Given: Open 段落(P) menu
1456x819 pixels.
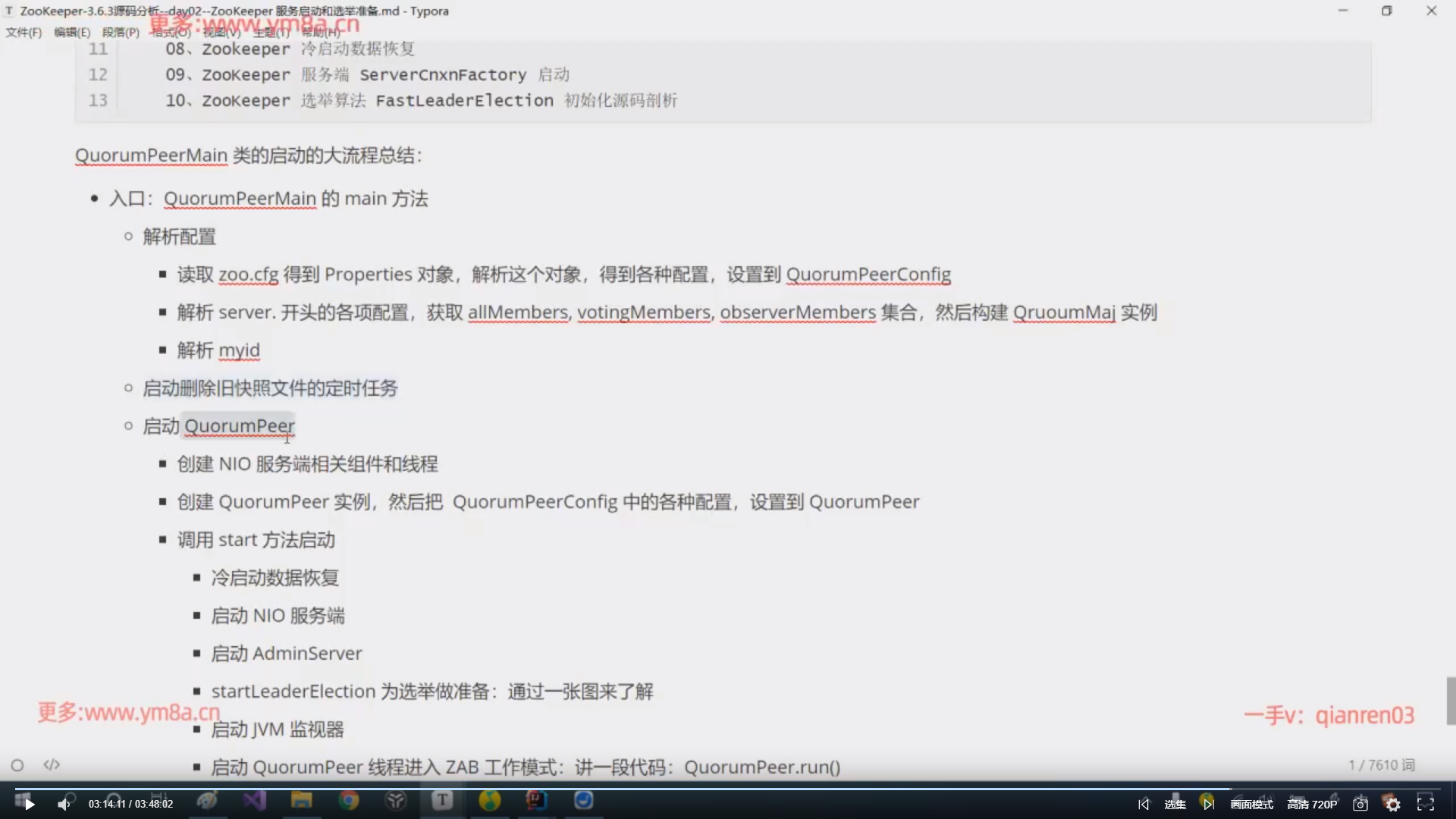Looking at the screenshot, I should pyautogui.click(x=121, y=32).
